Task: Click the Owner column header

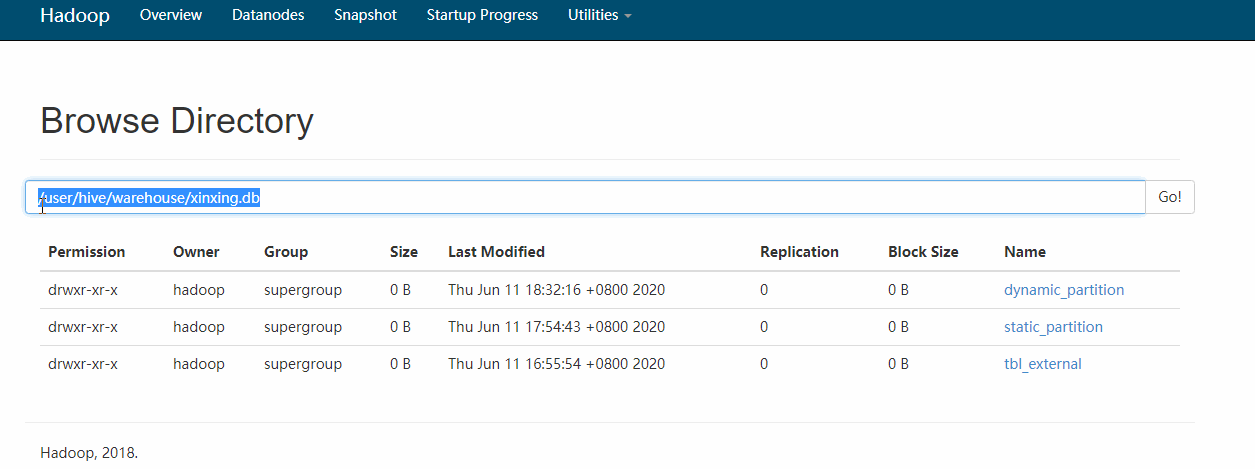Action: pyautogui.click(x=196, y=252)
